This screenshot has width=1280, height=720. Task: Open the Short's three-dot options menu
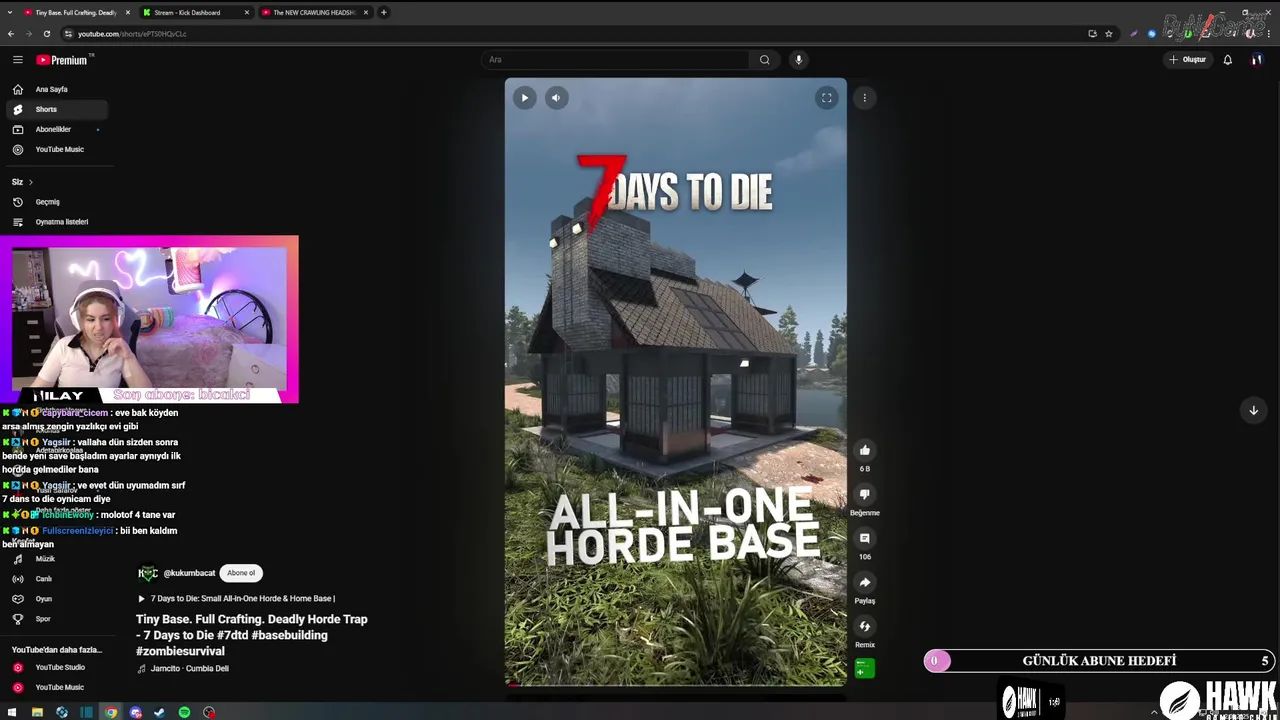point(865,98)
